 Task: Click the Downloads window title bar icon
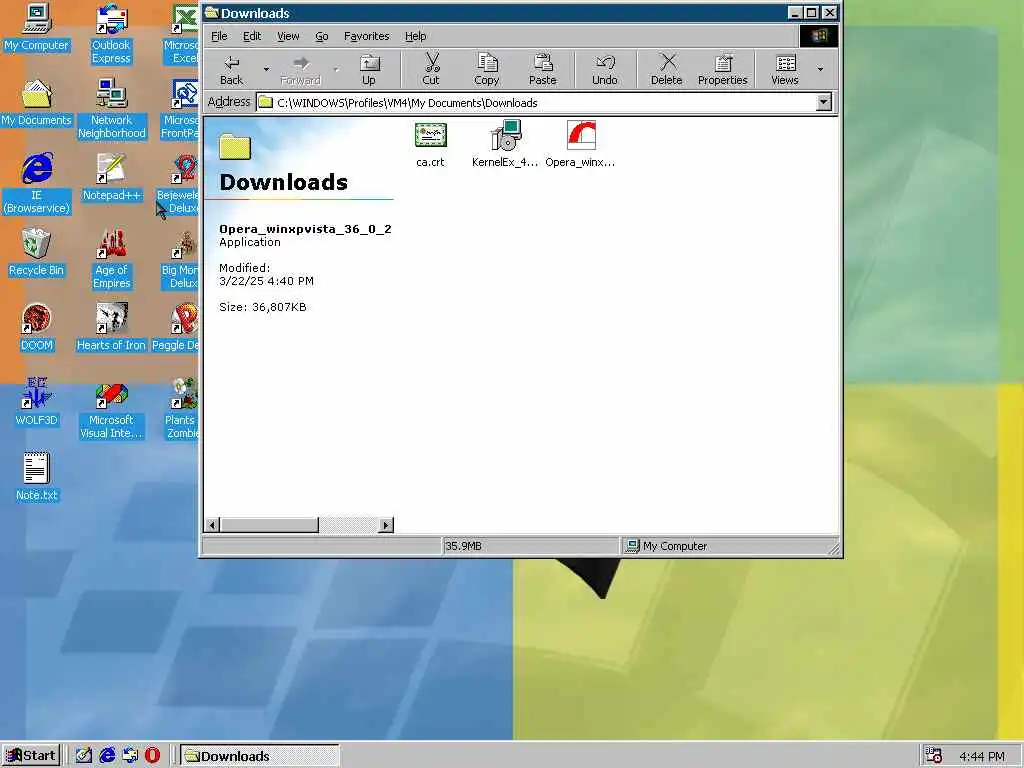point(212,13)
